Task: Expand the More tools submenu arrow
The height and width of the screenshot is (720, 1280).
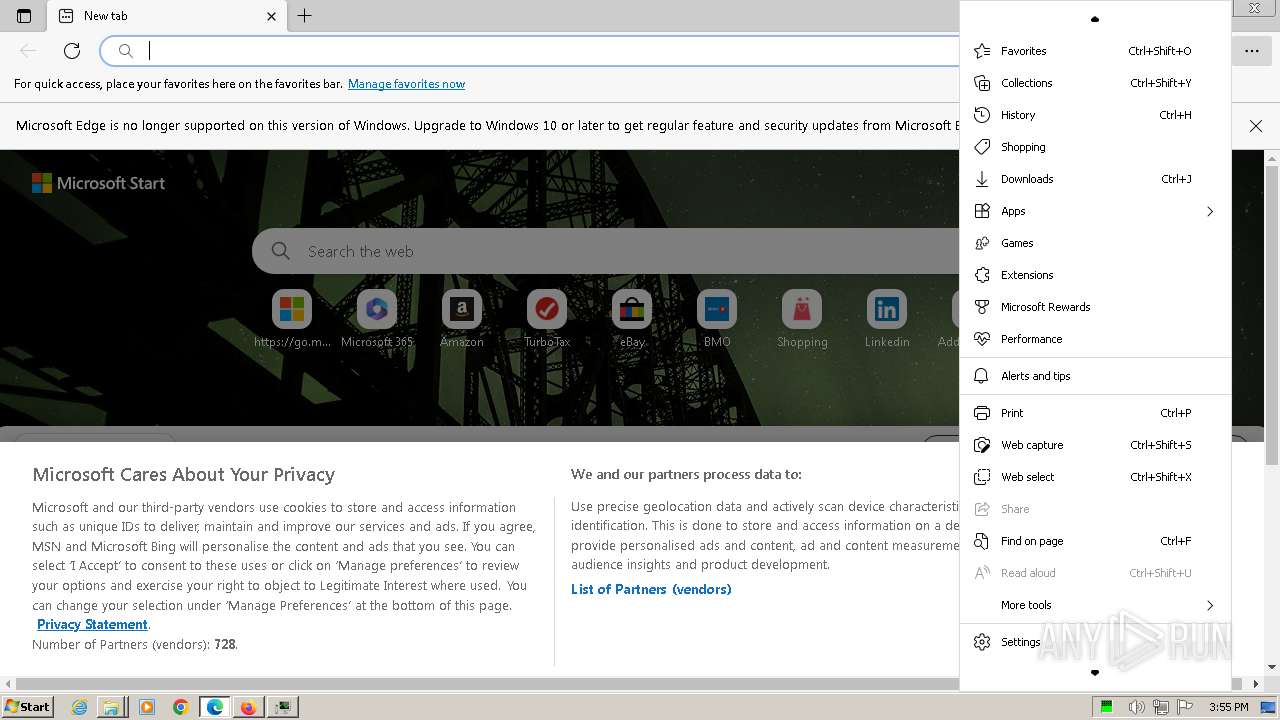Action: (1210, 605)
